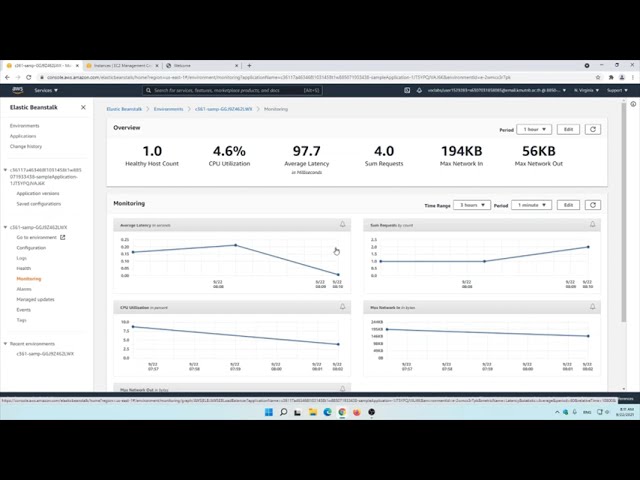Open Firefox from taskbar

[357, 412]
